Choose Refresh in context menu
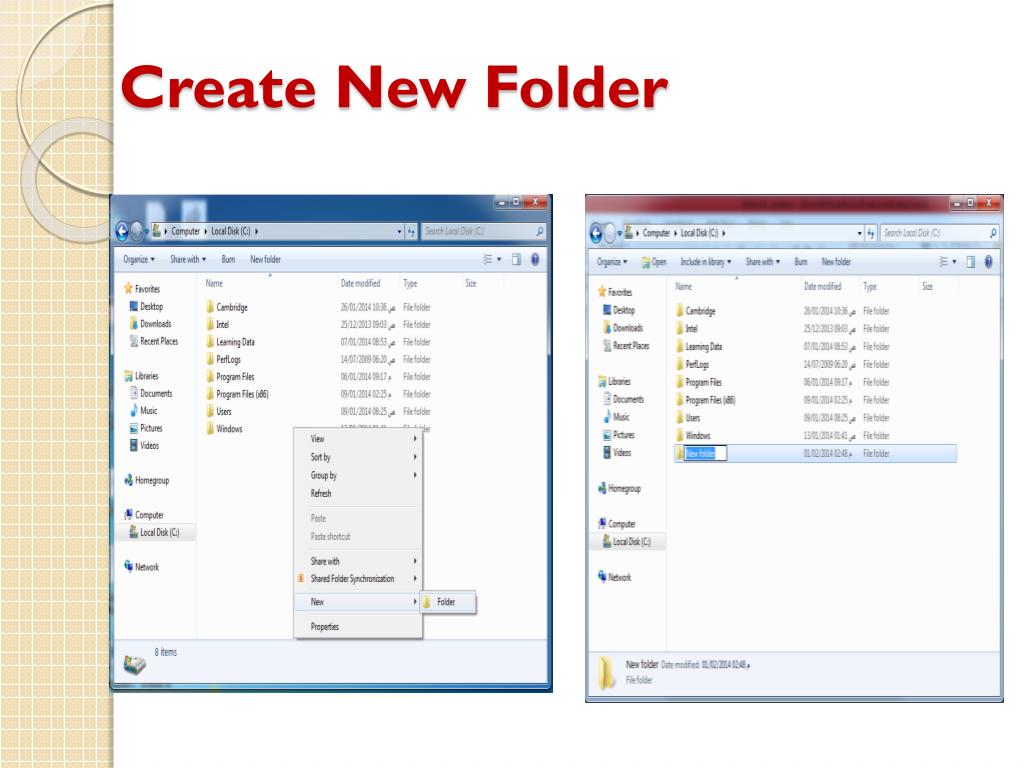 tap(358, 494)
